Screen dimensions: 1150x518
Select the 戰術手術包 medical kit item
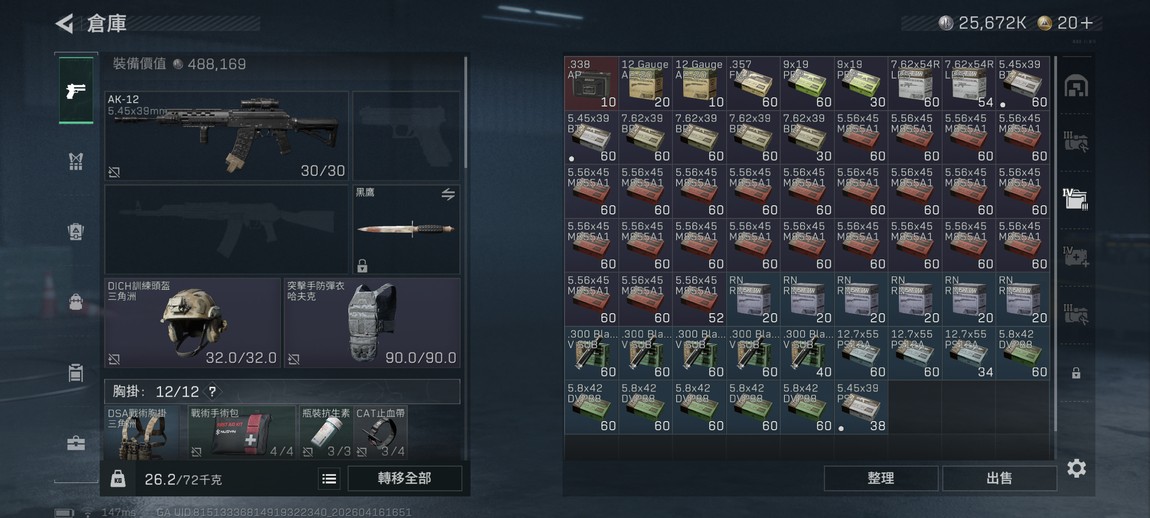click(x=241, y=432)
